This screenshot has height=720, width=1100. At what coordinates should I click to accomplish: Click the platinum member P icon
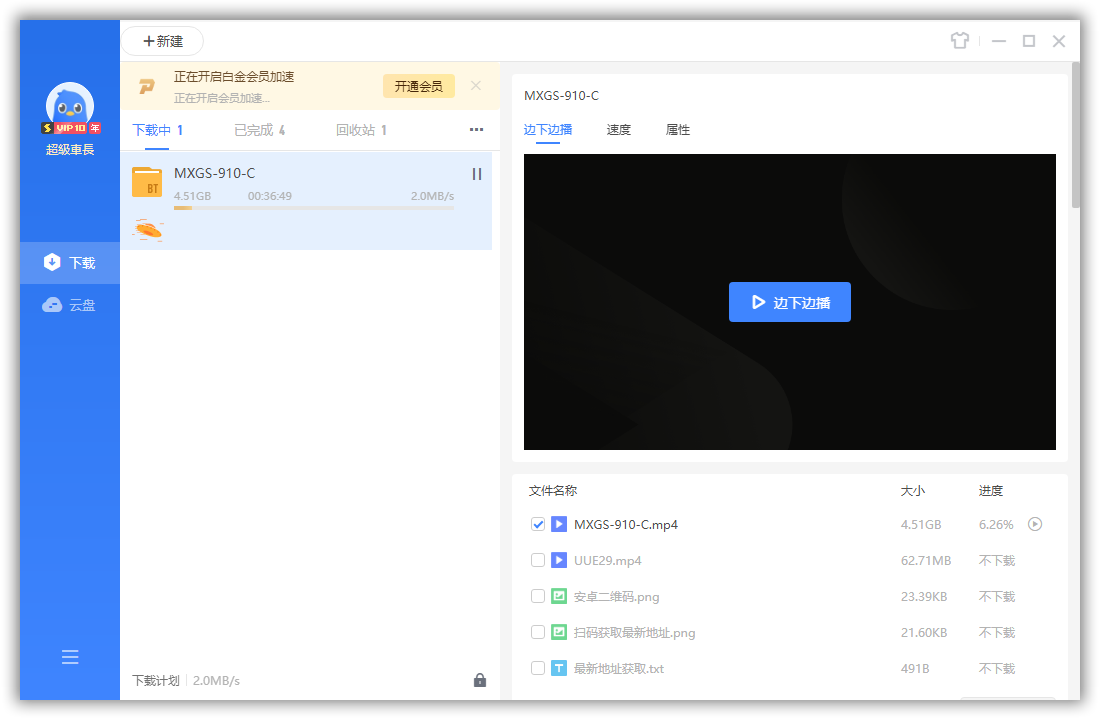coord(147,86)
